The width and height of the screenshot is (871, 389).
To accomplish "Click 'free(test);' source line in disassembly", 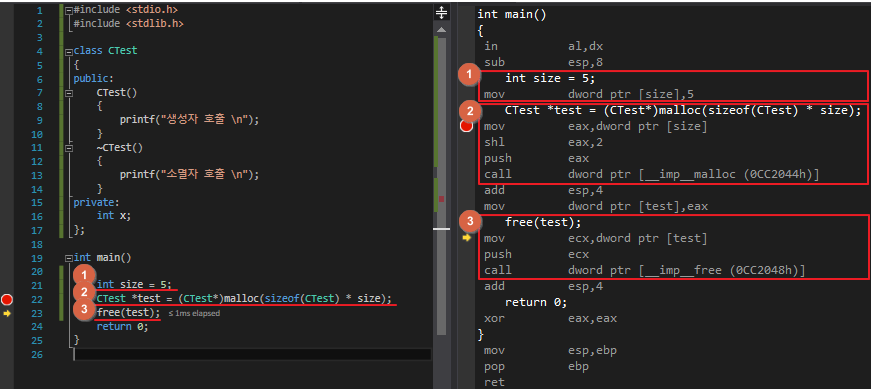I will pyautogui.click(x=543, y=222).
